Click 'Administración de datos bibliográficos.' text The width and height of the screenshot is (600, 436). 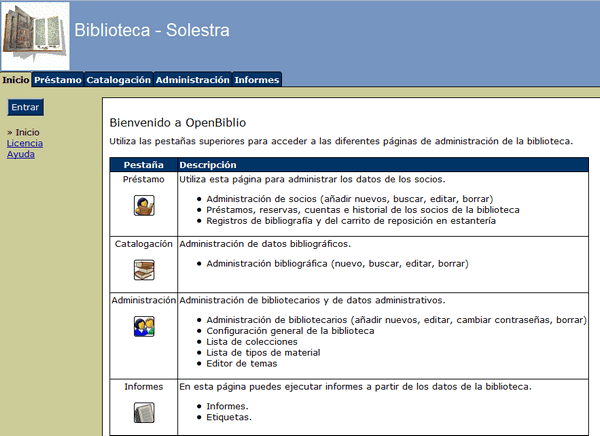tap(265, 244)
